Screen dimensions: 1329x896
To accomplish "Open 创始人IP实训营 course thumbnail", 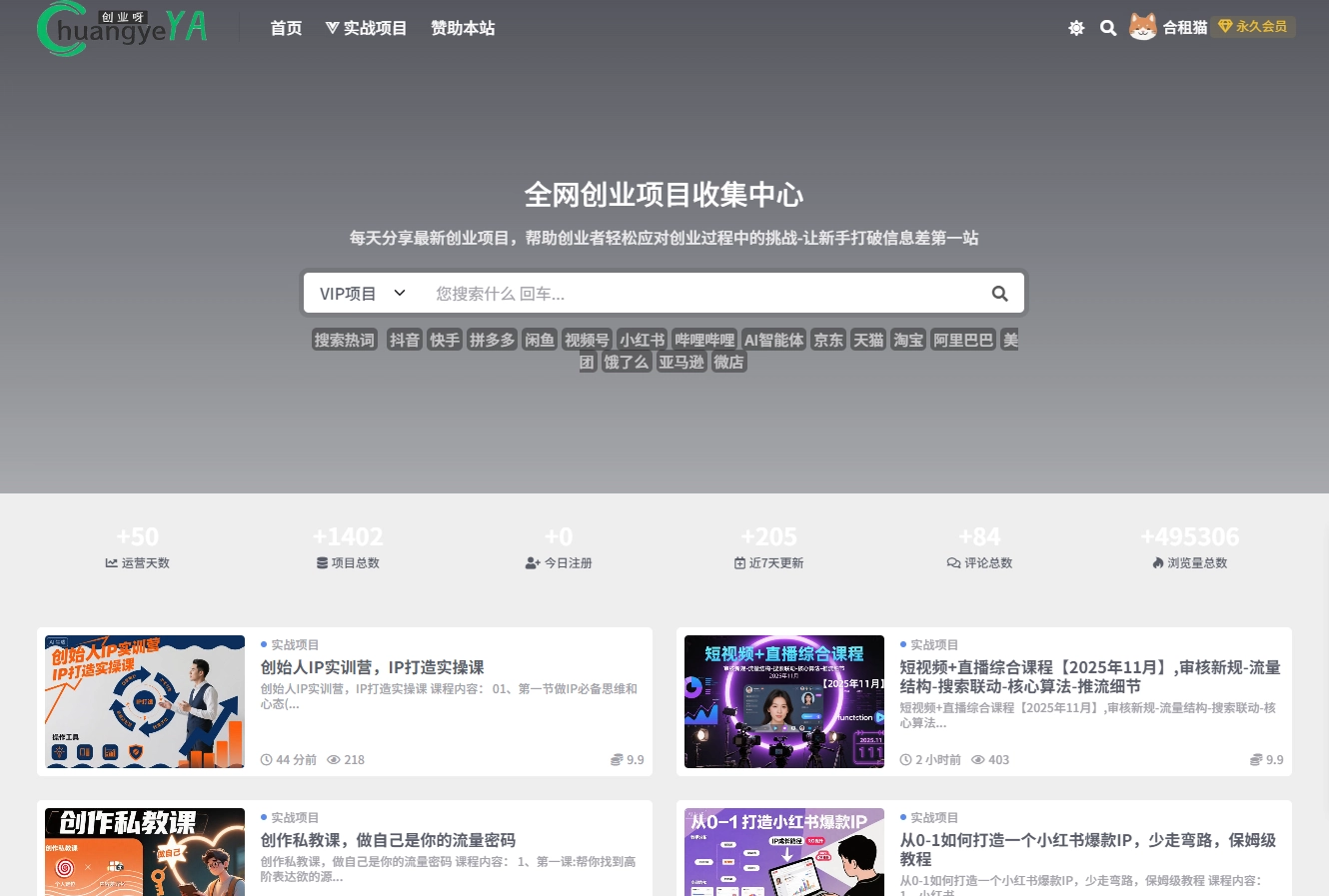I will click(145, 701).
